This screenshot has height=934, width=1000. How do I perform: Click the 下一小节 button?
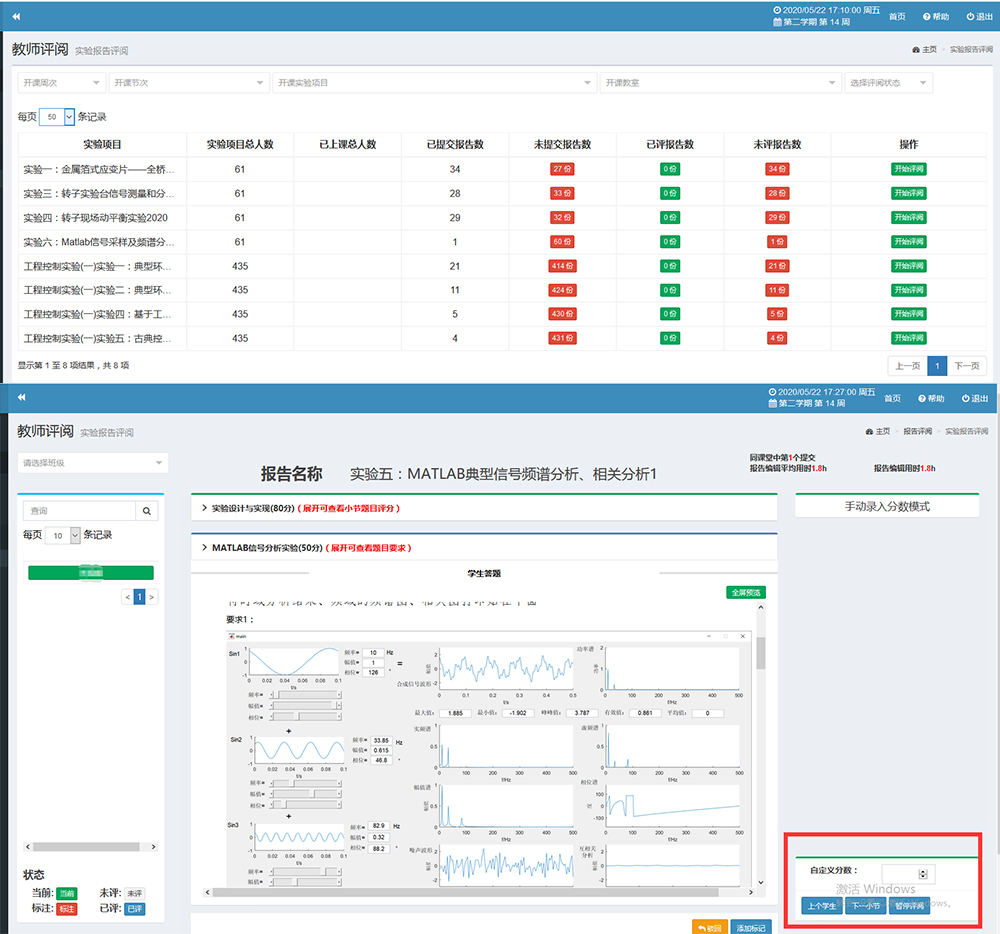coord(865,906)
